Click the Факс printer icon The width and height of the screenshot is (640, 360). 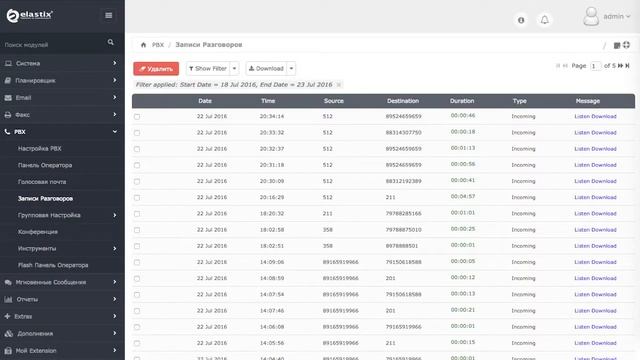point(8,115)
